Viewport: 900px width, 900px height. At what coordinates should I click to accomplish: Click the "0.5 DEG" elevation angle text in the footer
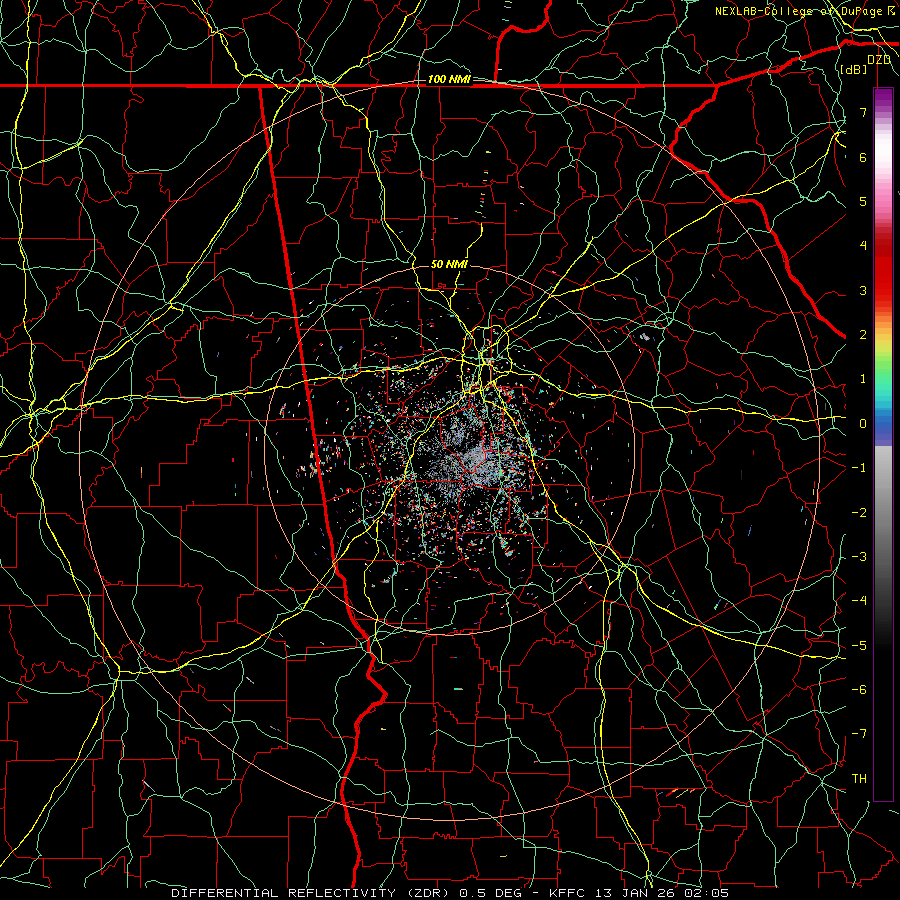[x=490, y=893]
